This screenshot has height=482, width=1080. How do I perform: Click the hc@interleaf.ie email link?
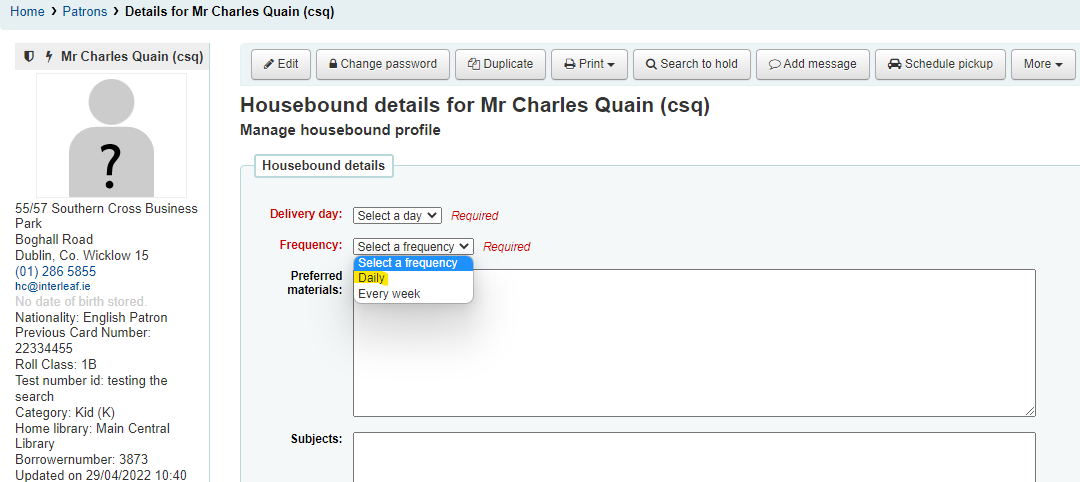[52, 286]
